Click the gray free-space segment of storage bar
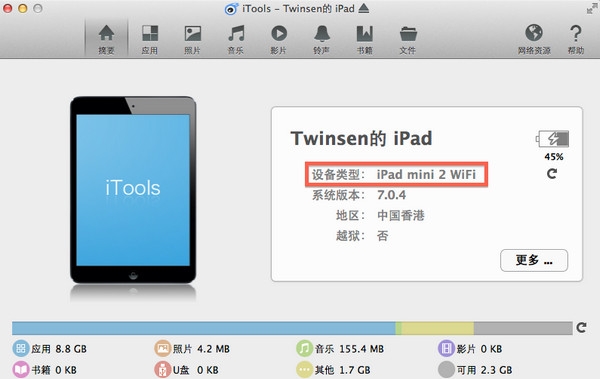The image size is (600, 379). 523,328
